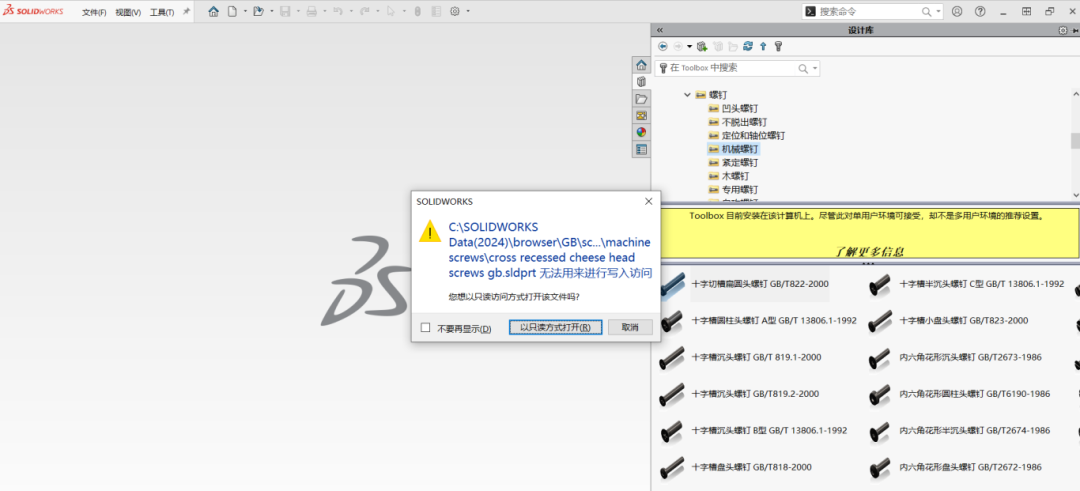Click 以只读方式打开(R) button

[556, 327]
